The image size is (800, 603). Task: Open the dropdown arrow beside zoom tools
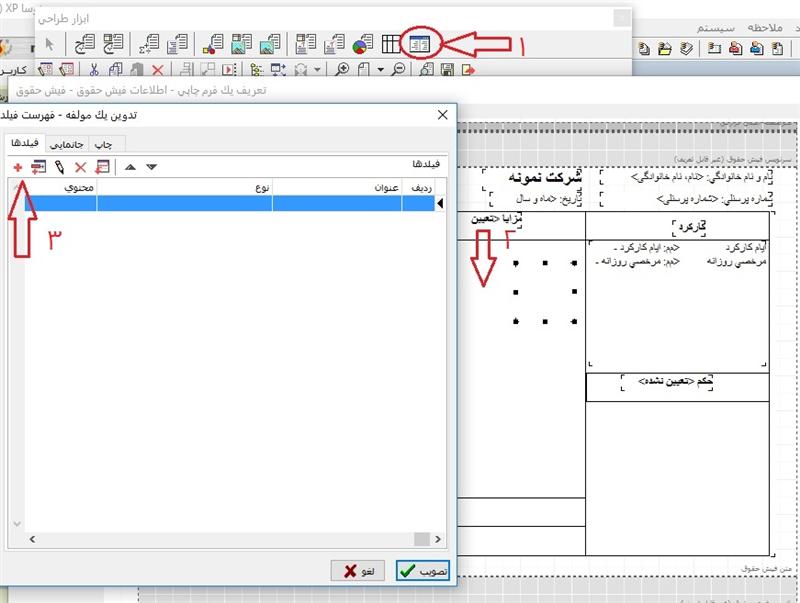click(x=380, y=70)
